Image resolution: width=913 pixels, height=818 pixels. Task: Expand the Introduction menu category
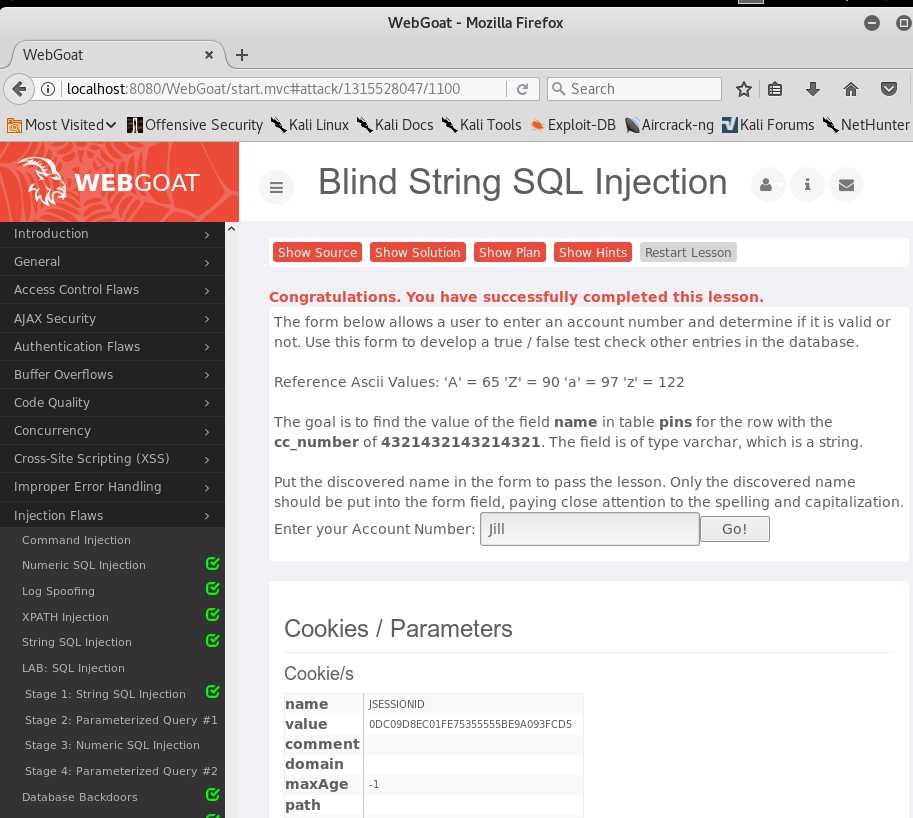tap(112, 234)
